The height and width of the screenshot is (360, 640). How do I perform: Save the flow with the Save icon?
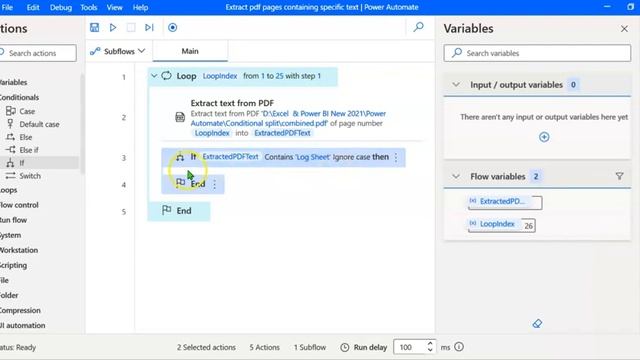click(94, 27)
